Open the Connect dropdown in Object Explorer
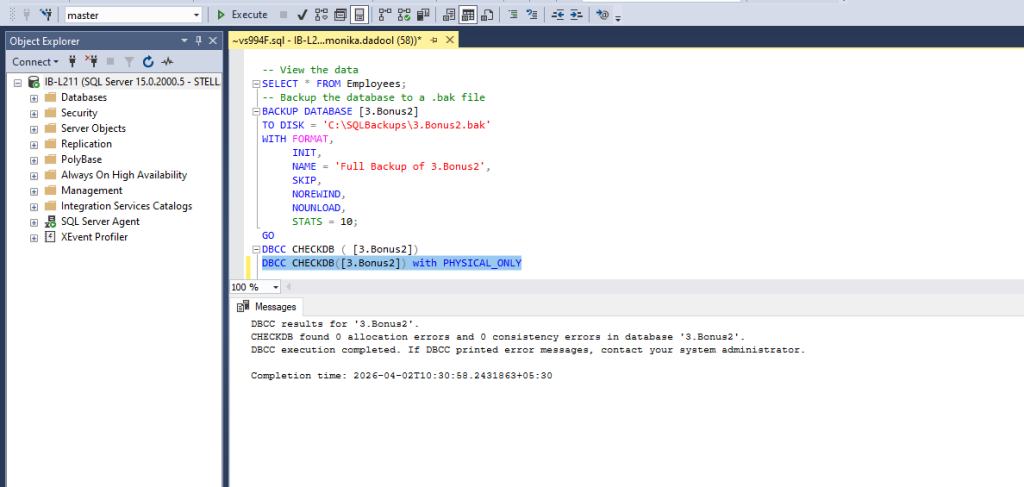The height and width of the screenshot is (487, 1024). (x=35, y=61)
